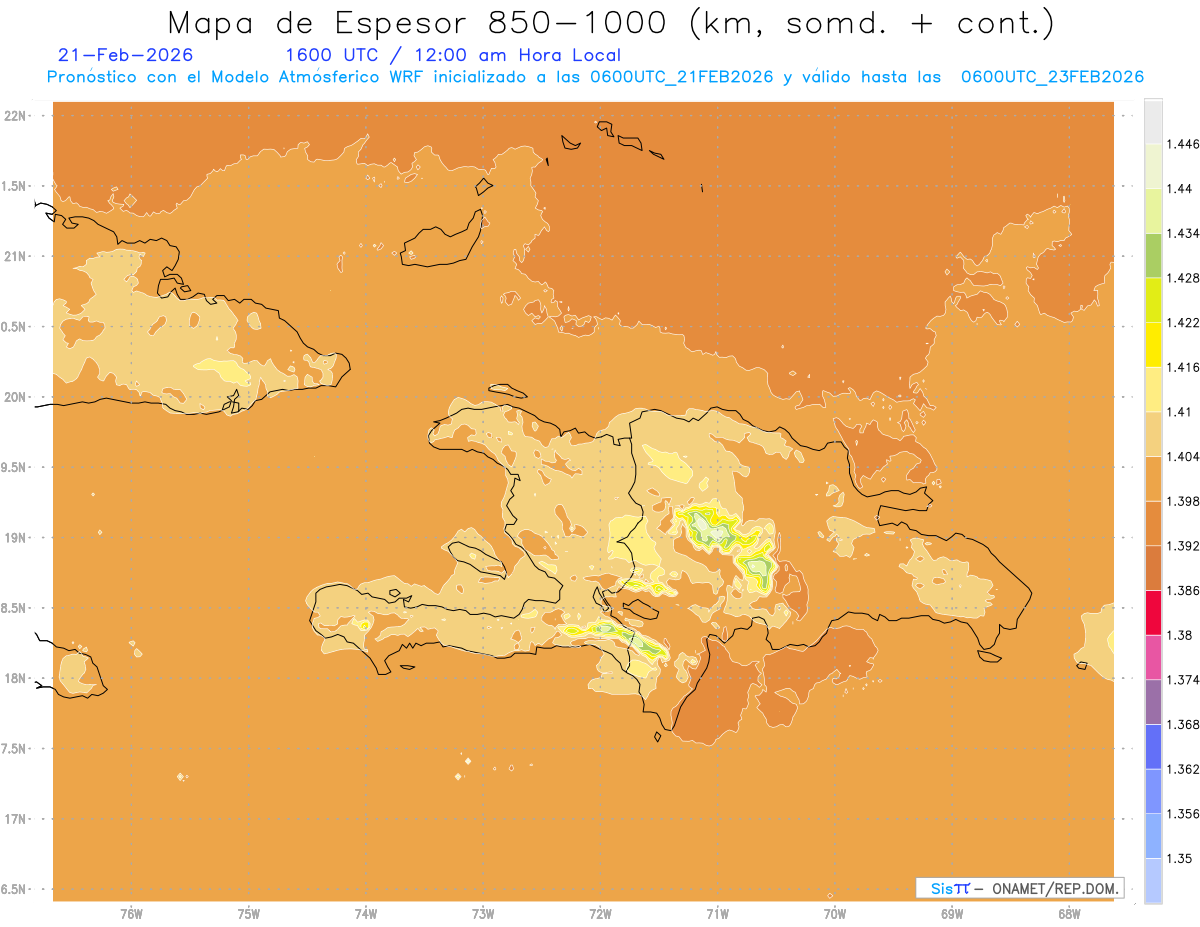Click the colorbar value "1.416"
This screenshot has height=927, width=1200.
coord(1183,367)
